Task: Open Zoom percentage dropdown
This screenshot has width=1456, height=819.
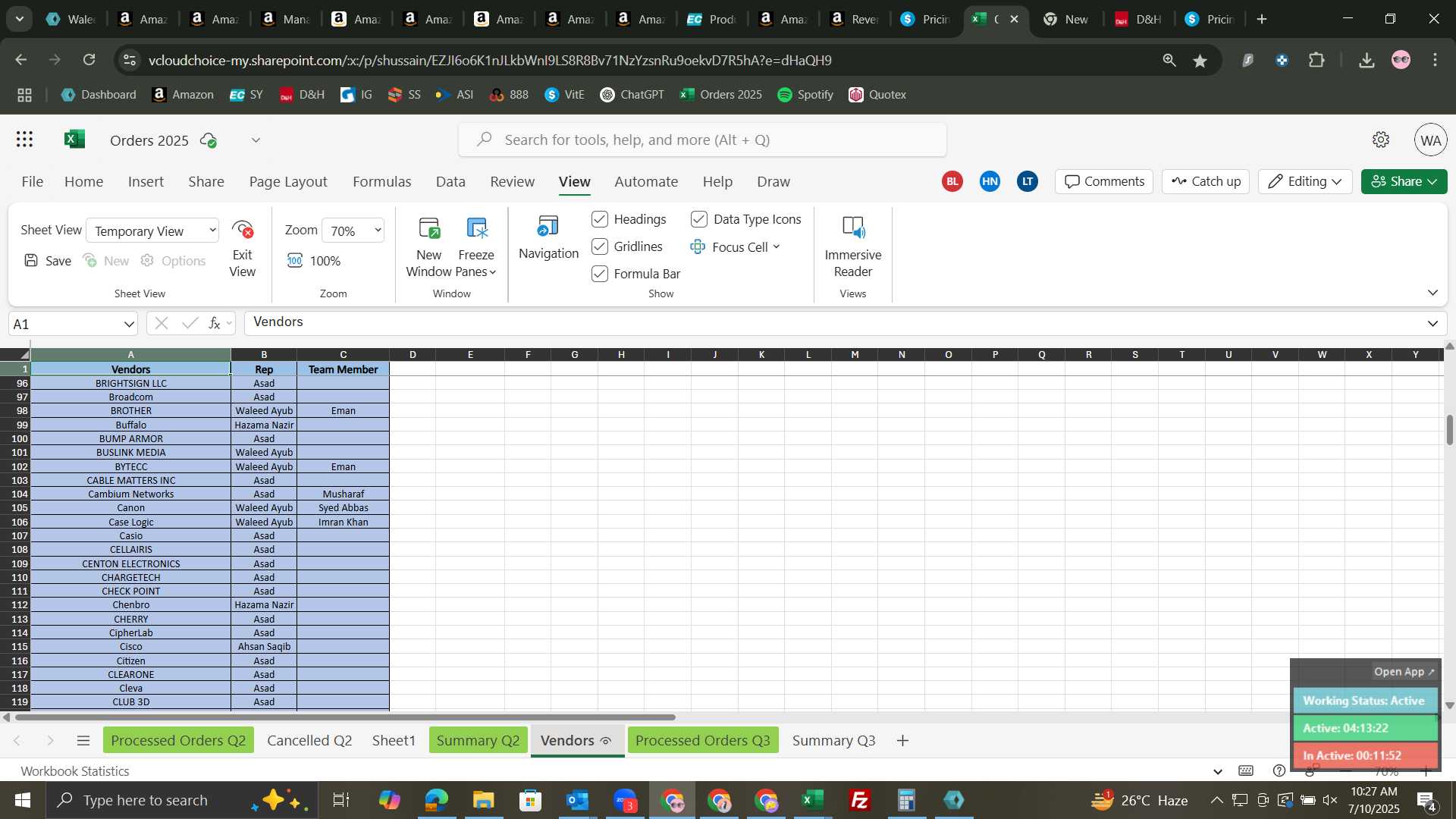Action: [353, 231]
